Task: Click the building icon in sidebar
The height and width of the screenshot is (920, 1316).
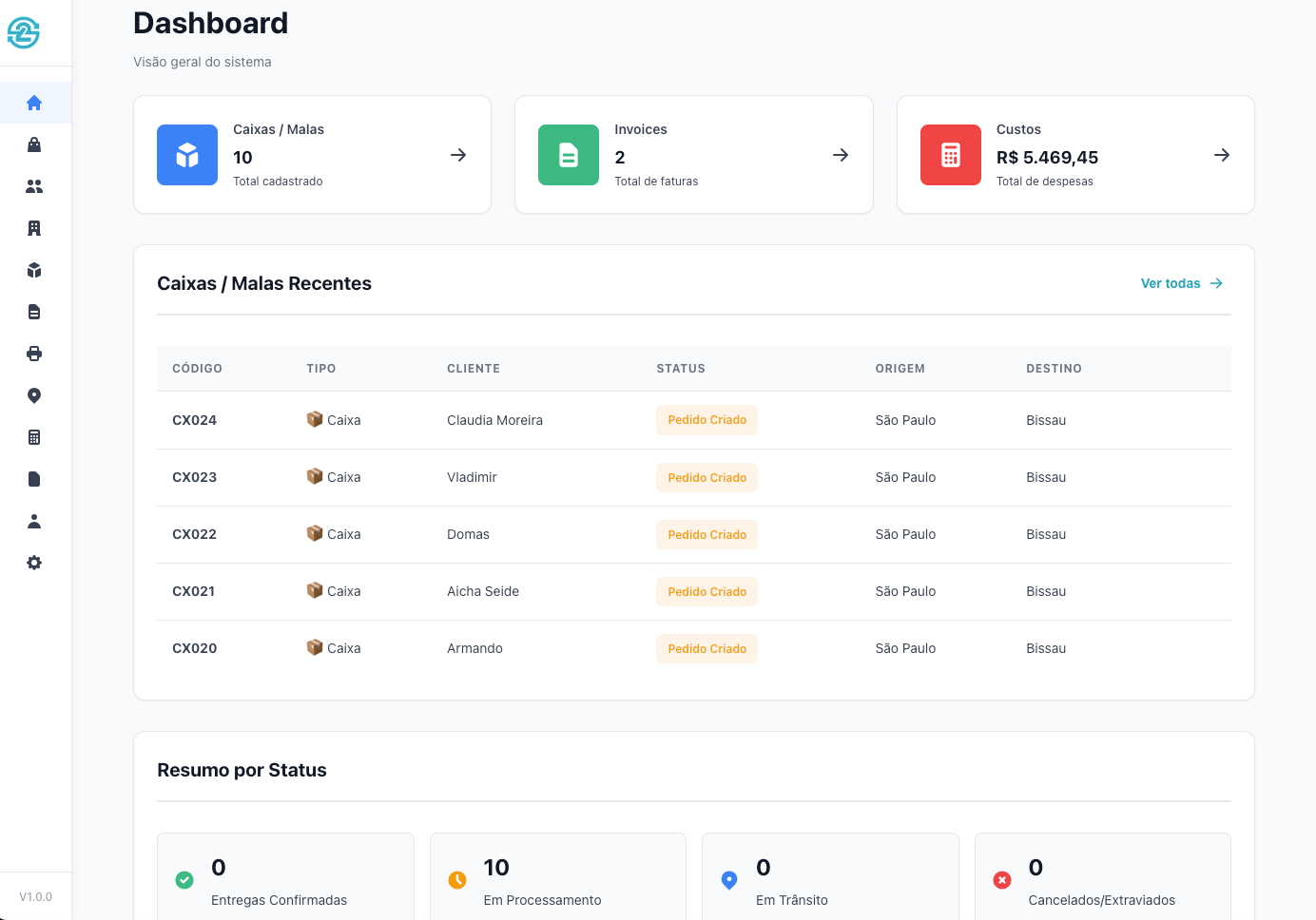Action: click(x=34, y=228)
